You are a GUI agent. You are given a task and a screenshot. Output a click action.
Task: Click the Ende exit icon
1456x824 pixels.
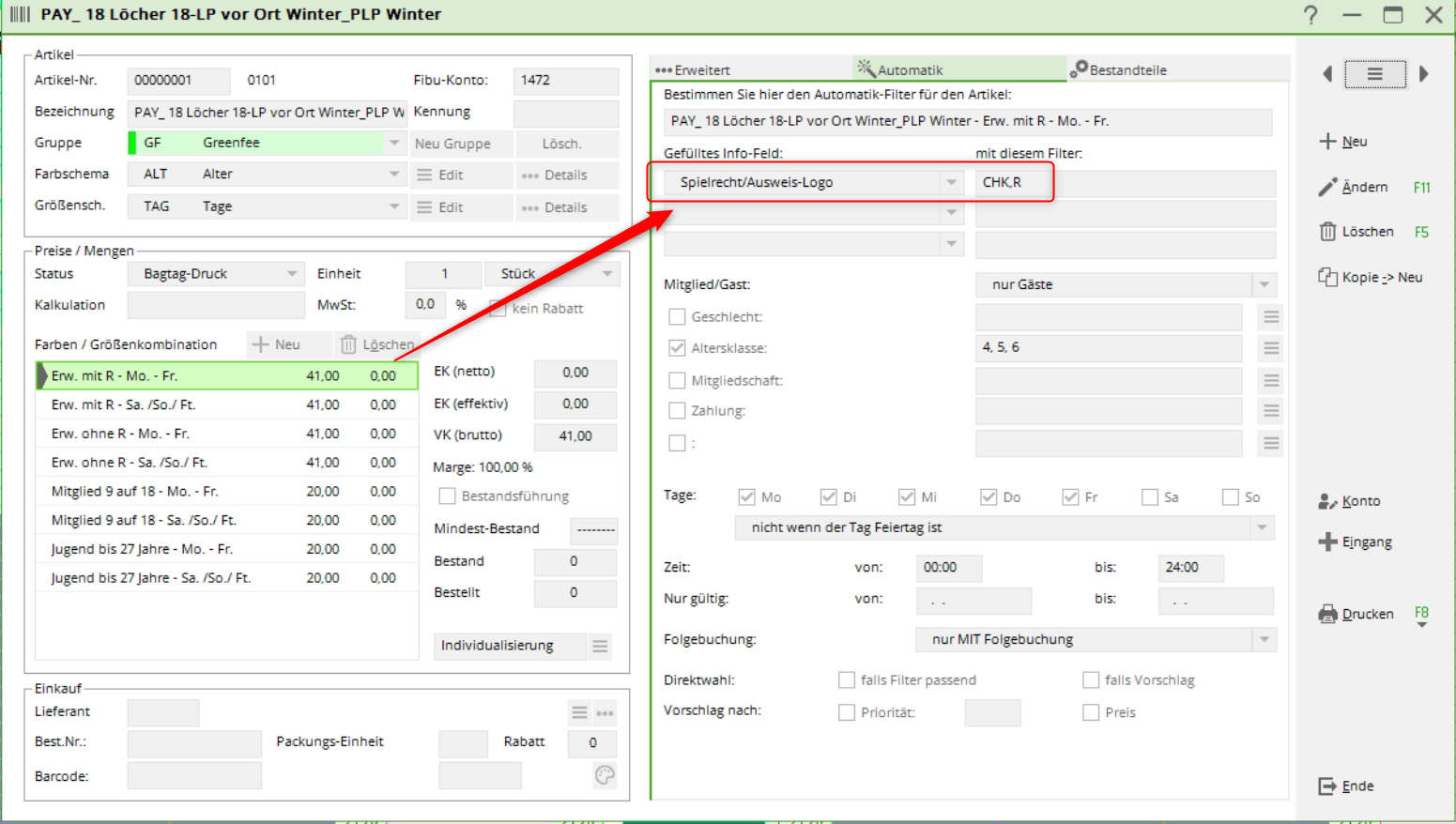coord(1327,786)
